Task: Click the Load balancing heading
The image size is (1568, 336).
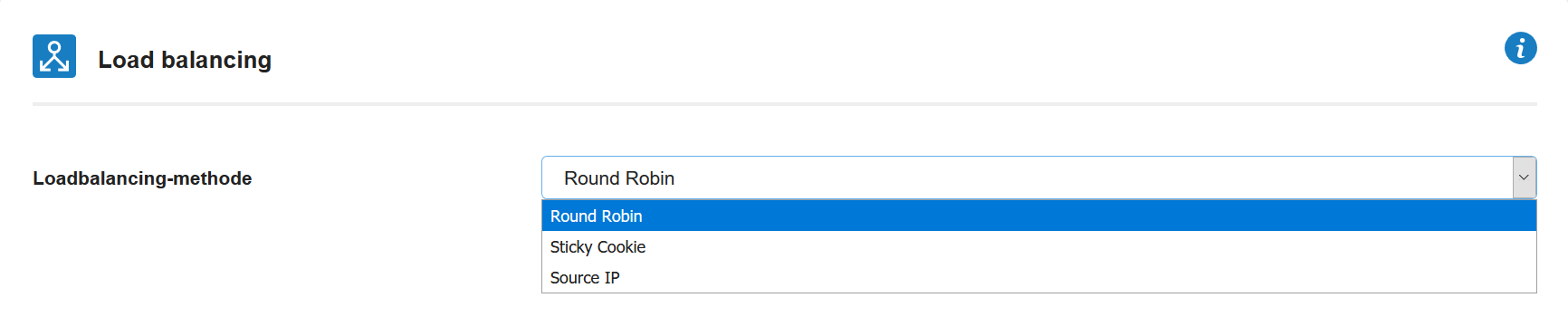Action: pyautogui.click(x=185, y=60)
